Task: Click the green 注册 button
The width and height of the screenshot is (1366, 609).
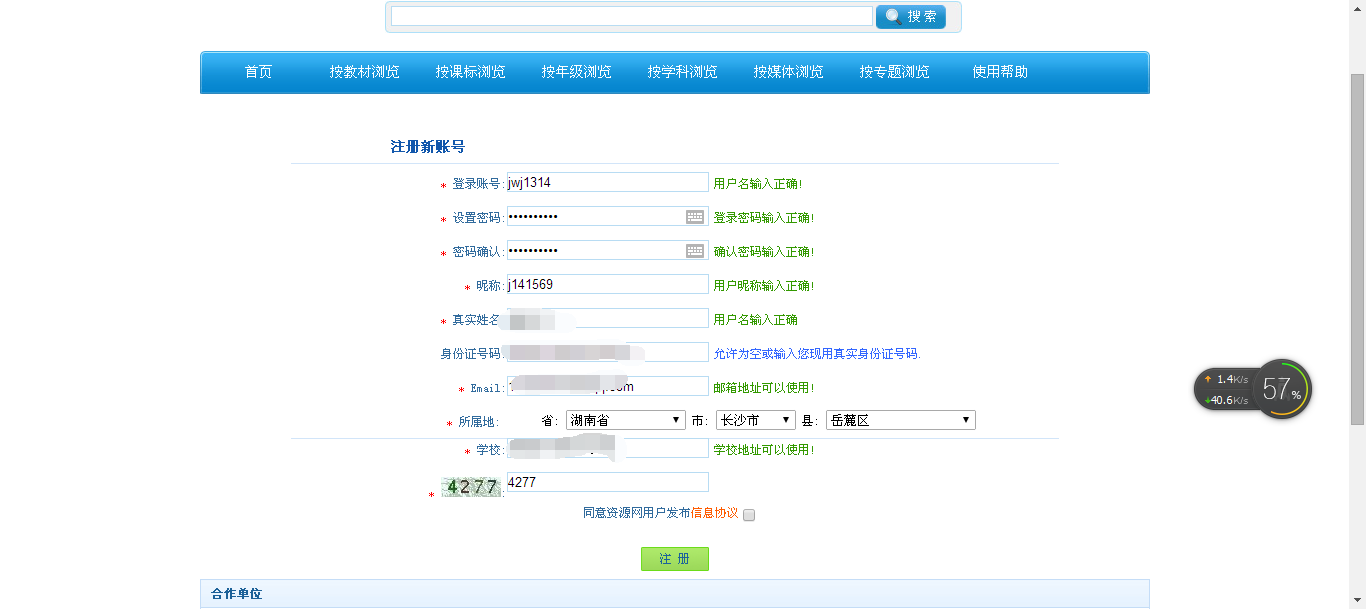Action: point(674,558)
